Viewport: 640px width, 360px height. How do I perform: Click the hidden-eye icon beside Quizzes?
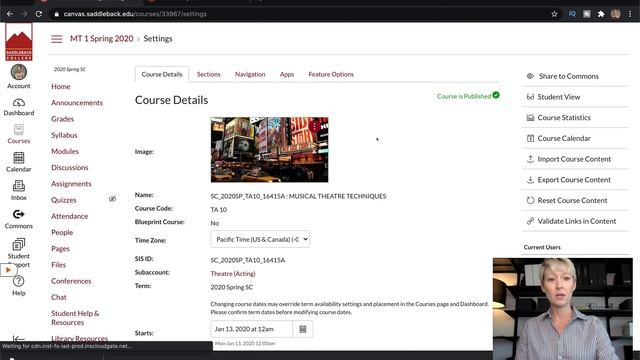(112, 199)
